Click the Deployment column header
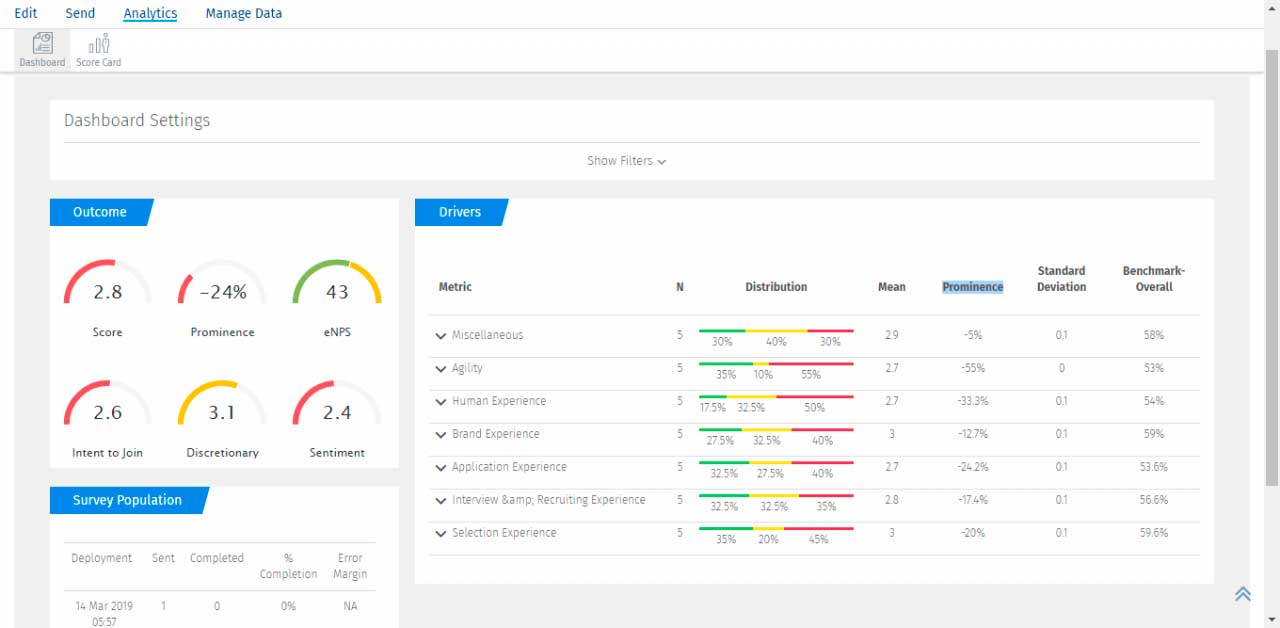This screenshot has height=628, width=1280. (101, 558)
